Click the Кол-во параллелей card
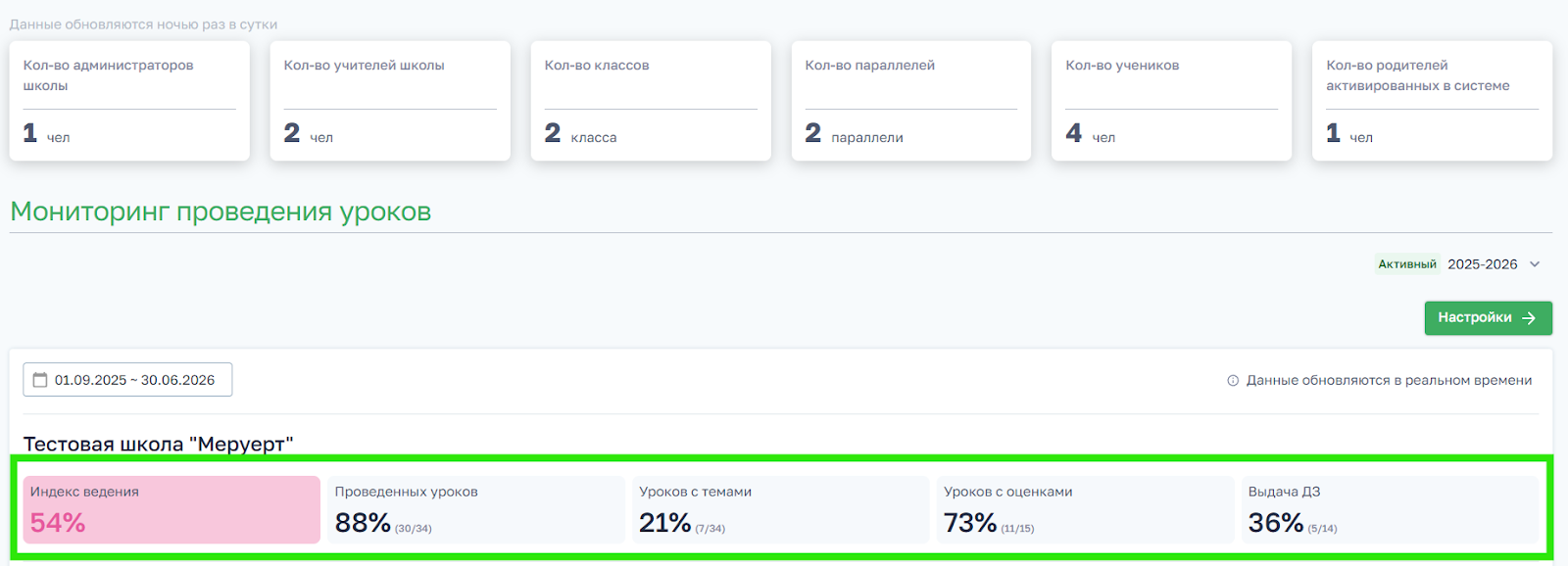Image resolution: width=1568 pixels, height=566 pixels. pyautogui.click(x=911, y=101)
